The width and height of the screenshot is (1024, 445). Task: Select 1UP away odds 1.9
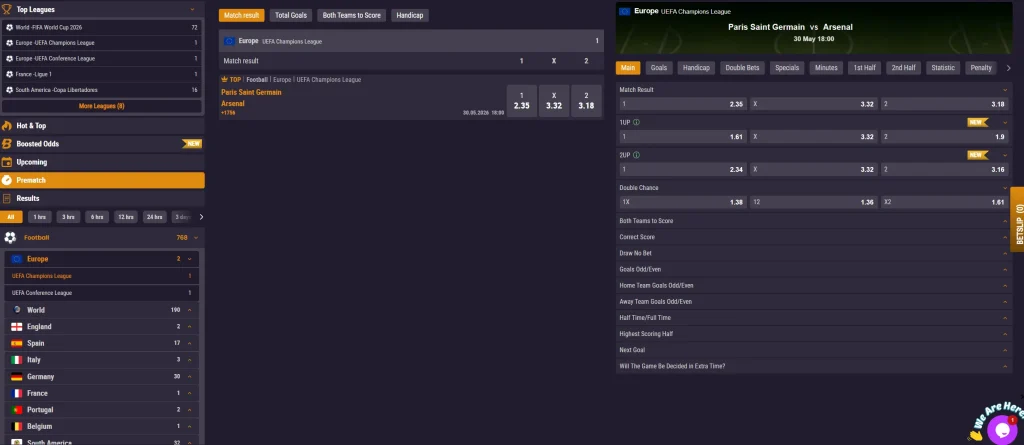(944, 137)
